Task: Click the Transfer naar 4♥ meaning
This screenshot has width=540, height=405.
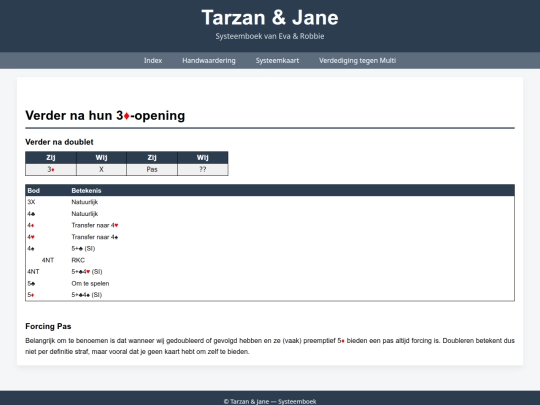Action: [x=95, y=225]
